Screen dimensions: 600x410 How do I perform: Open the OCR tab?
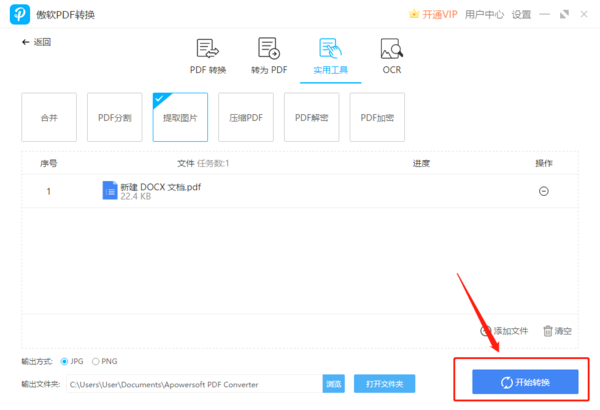click(391, 56)
